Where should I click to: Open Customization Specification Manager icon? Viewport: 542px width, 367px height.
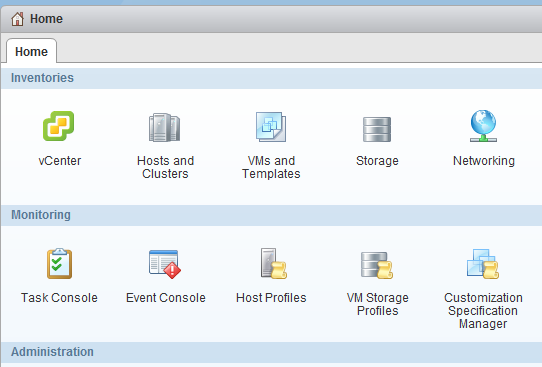pos(483,264)
